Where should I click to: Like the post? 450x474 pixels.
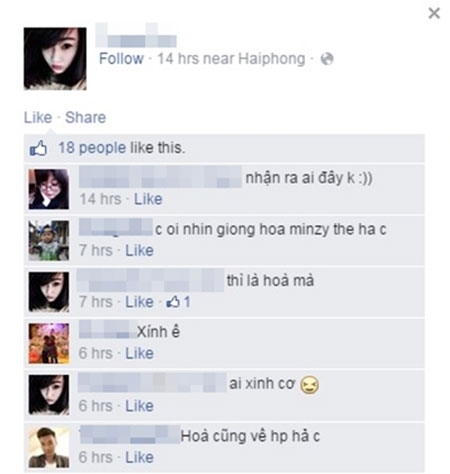38,117
